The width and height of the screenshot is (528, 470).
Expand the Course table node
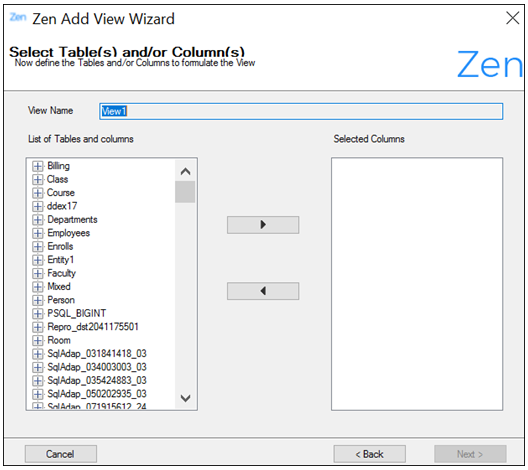38,193
